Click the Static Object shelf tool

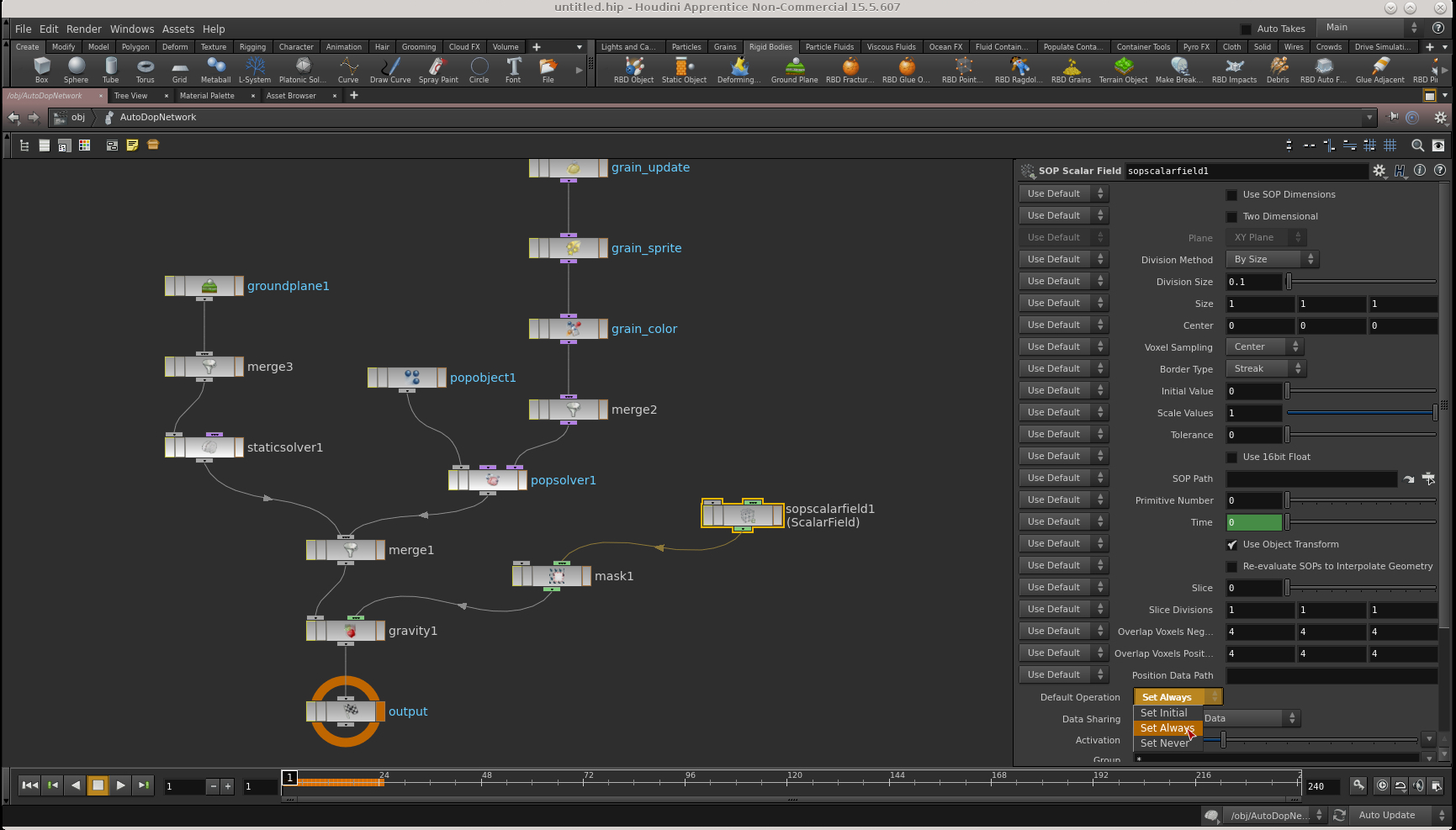pos(684,70)
